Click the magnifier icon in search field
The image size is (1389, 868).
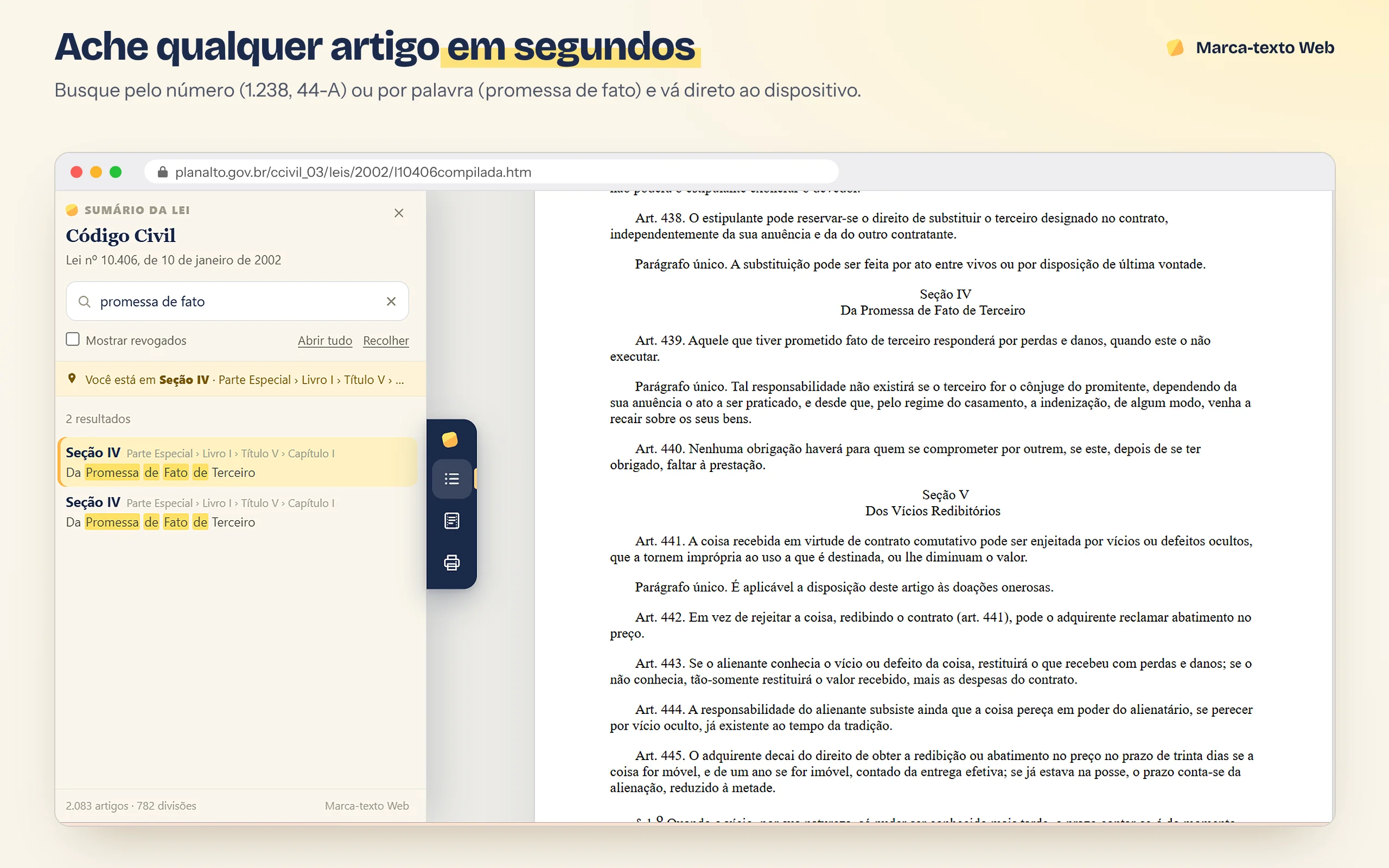[85, 302]
